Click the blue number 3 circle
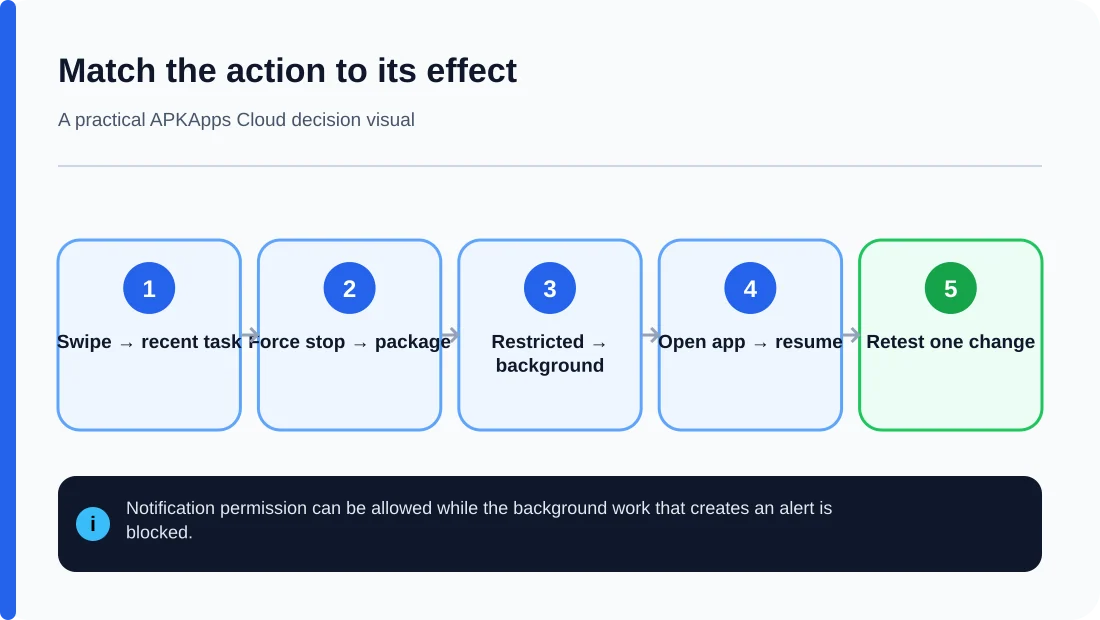This screenshot has height=620, width=1100. pos(550,288)
